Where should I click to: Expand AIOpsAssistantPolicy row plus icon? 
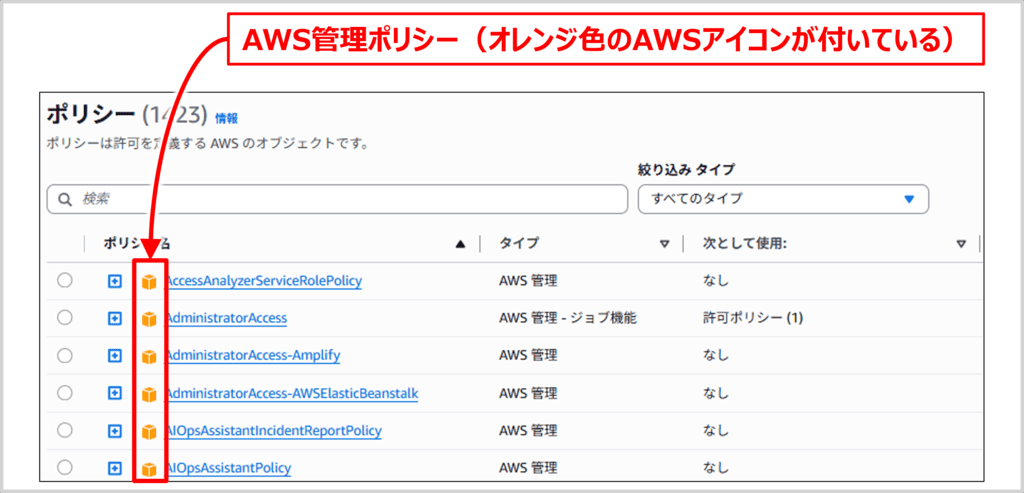115,468
